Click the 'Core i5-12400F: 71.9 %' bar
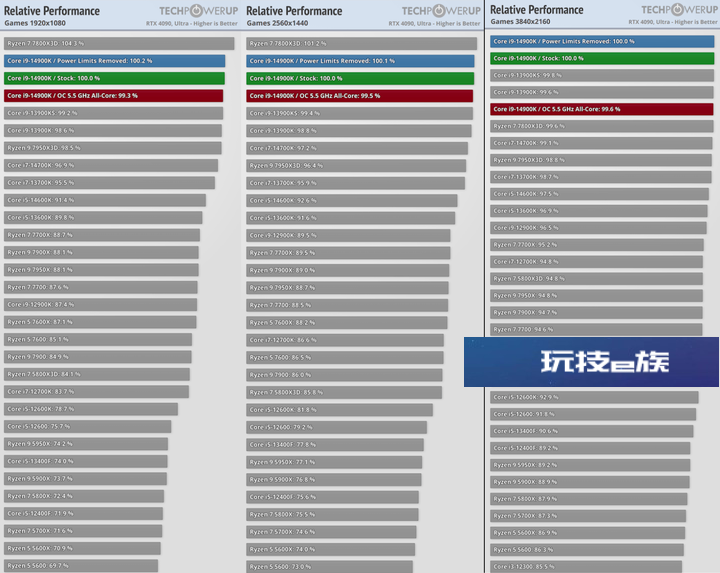 pos(84,514)
